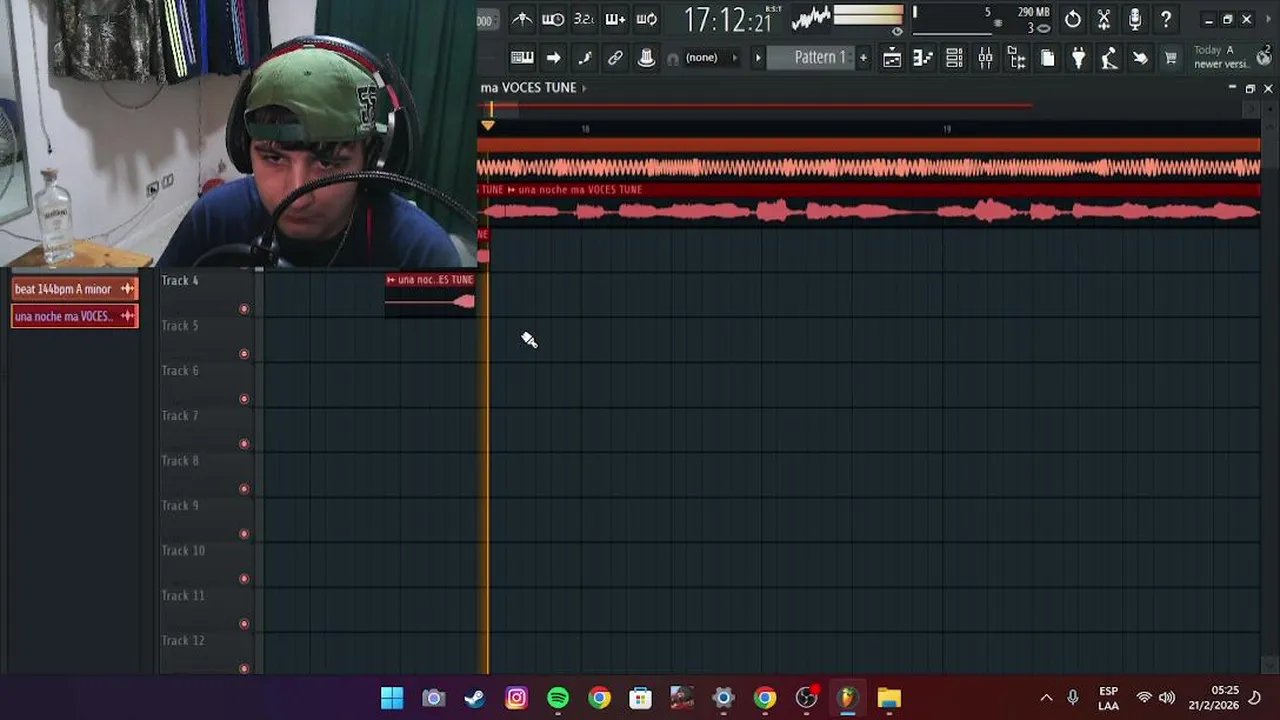Open the help question mark icon
The width and height of the screenshot is (1280, 720).
[x=1165, y=19]
